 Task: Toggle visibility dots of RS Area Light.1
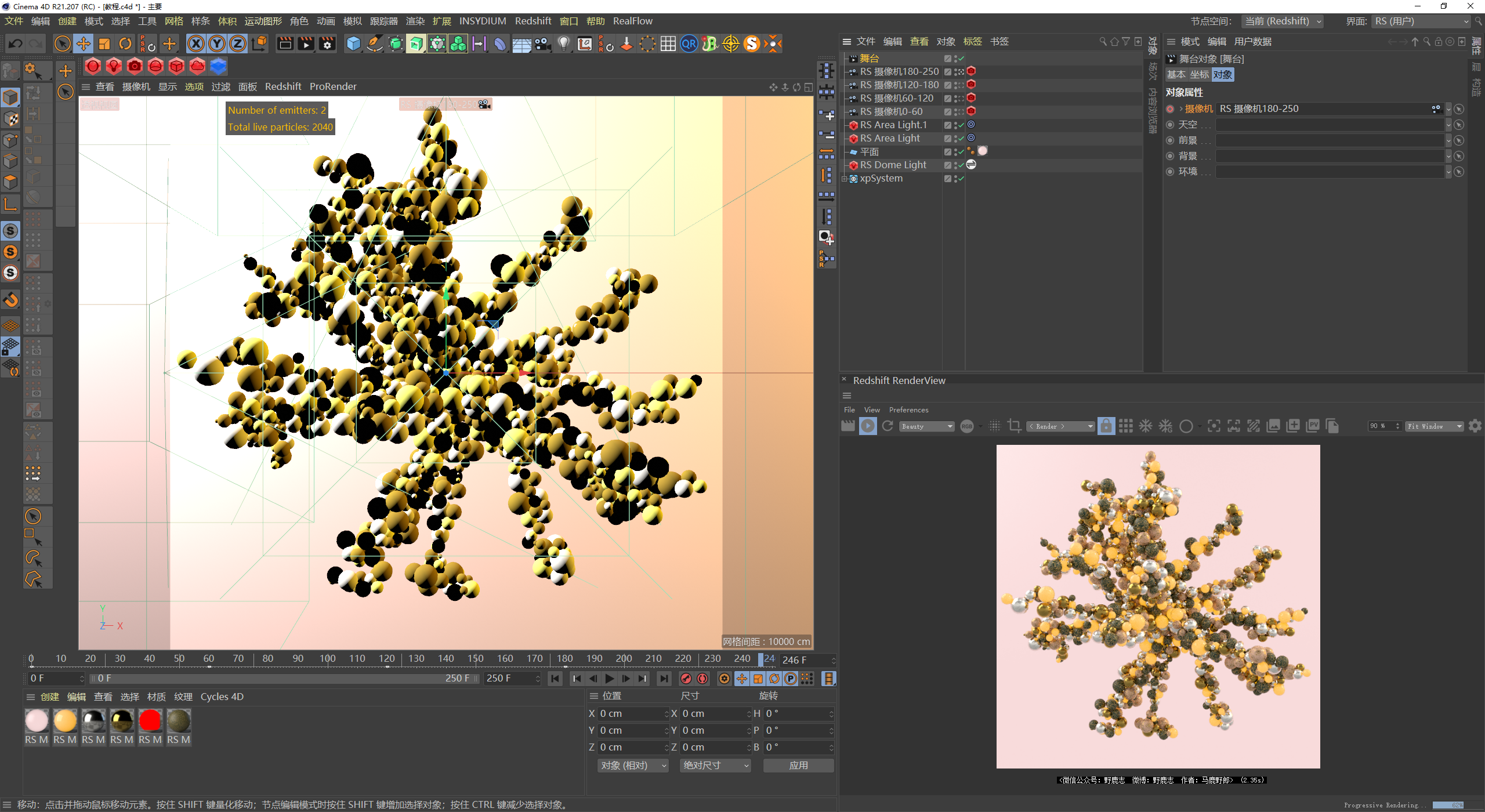click(x=955, y=125)
